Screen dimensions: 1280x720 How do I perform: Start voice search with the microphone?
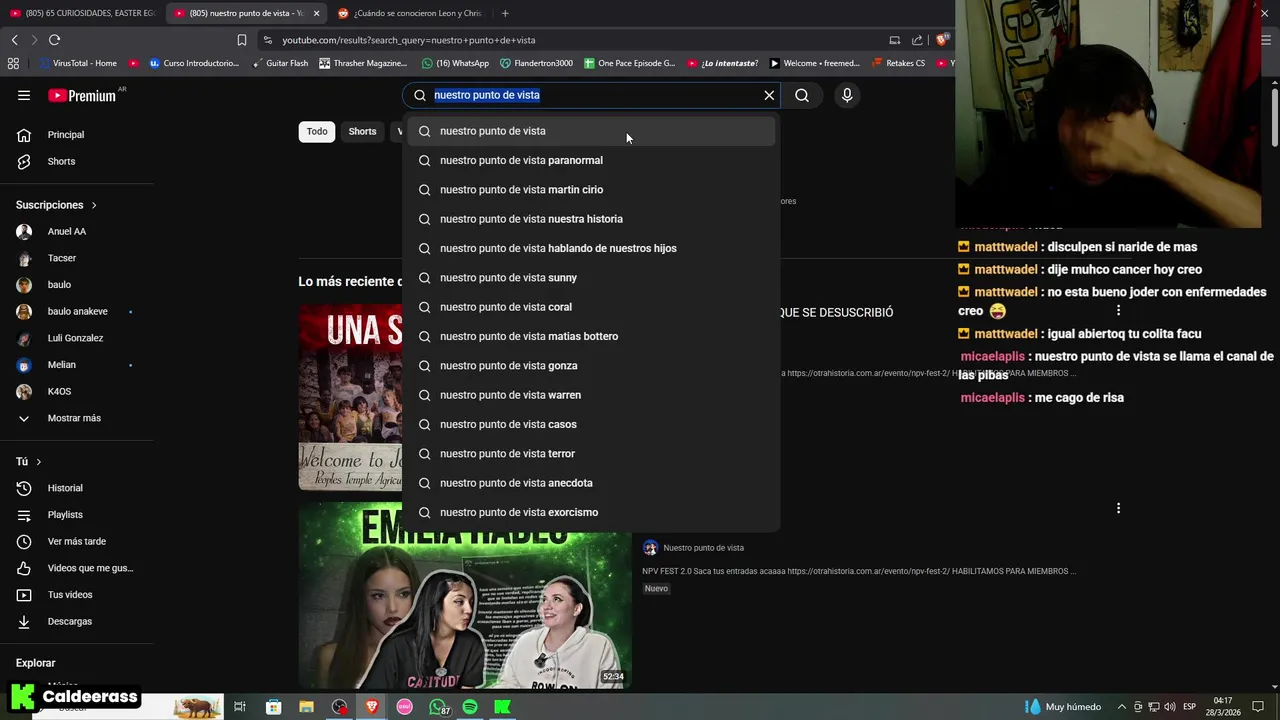tap(847, 95)
